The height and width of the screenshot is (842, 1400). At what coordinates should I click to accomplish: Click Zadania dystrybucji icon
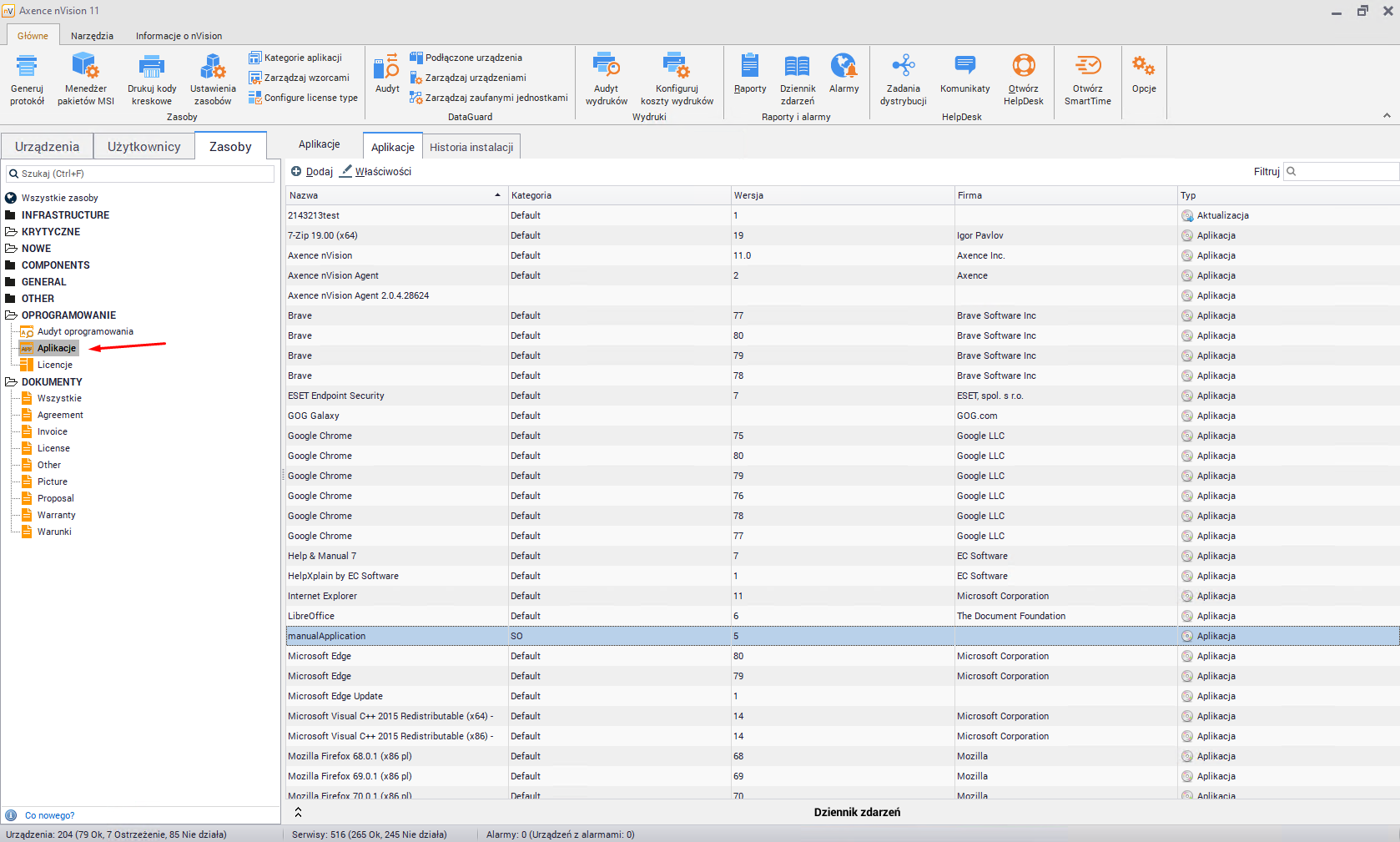pyautogui.click(x=903, y=67)
